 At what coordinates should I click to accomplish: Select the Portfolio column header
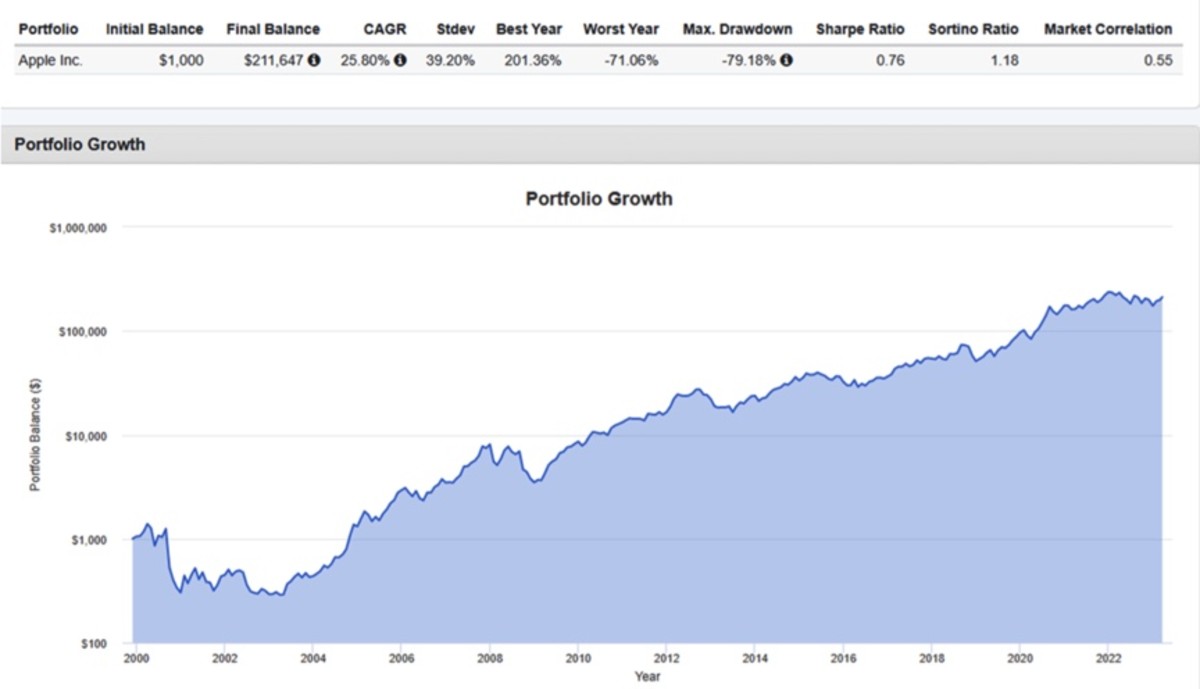pyautogui.click(x=48, y=29)
